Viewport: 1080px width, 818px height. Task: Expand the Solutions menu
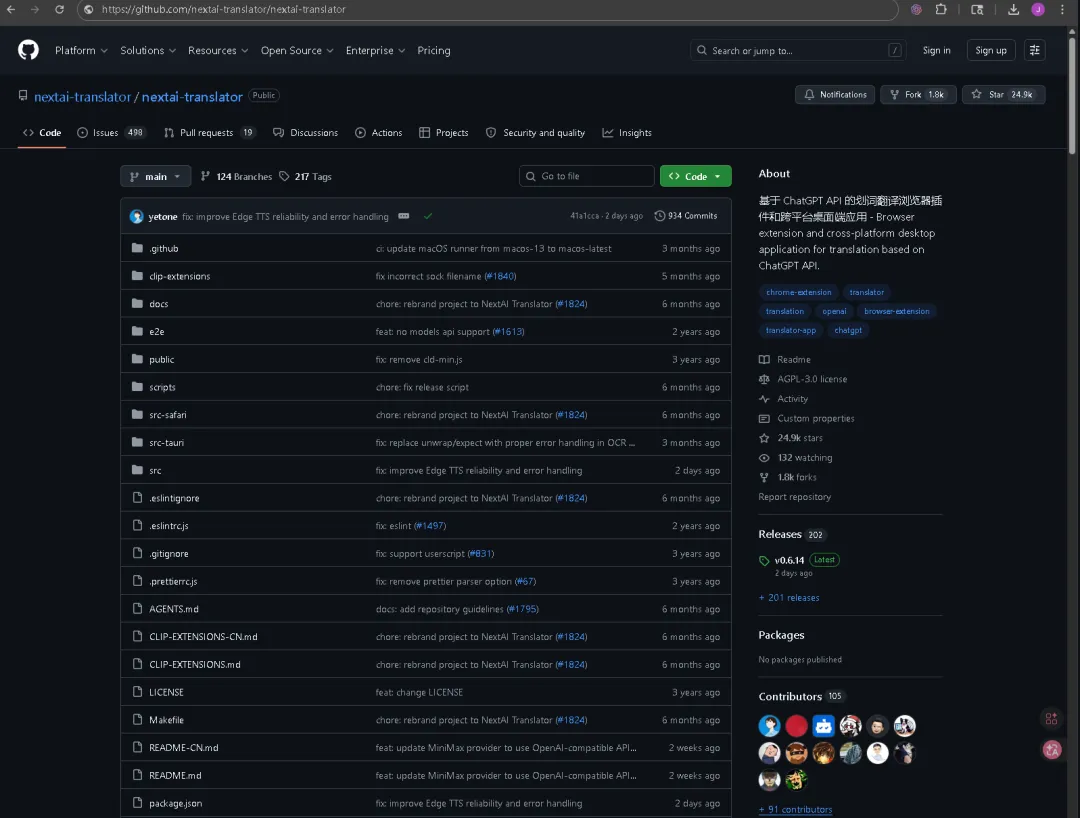(148, 50)
